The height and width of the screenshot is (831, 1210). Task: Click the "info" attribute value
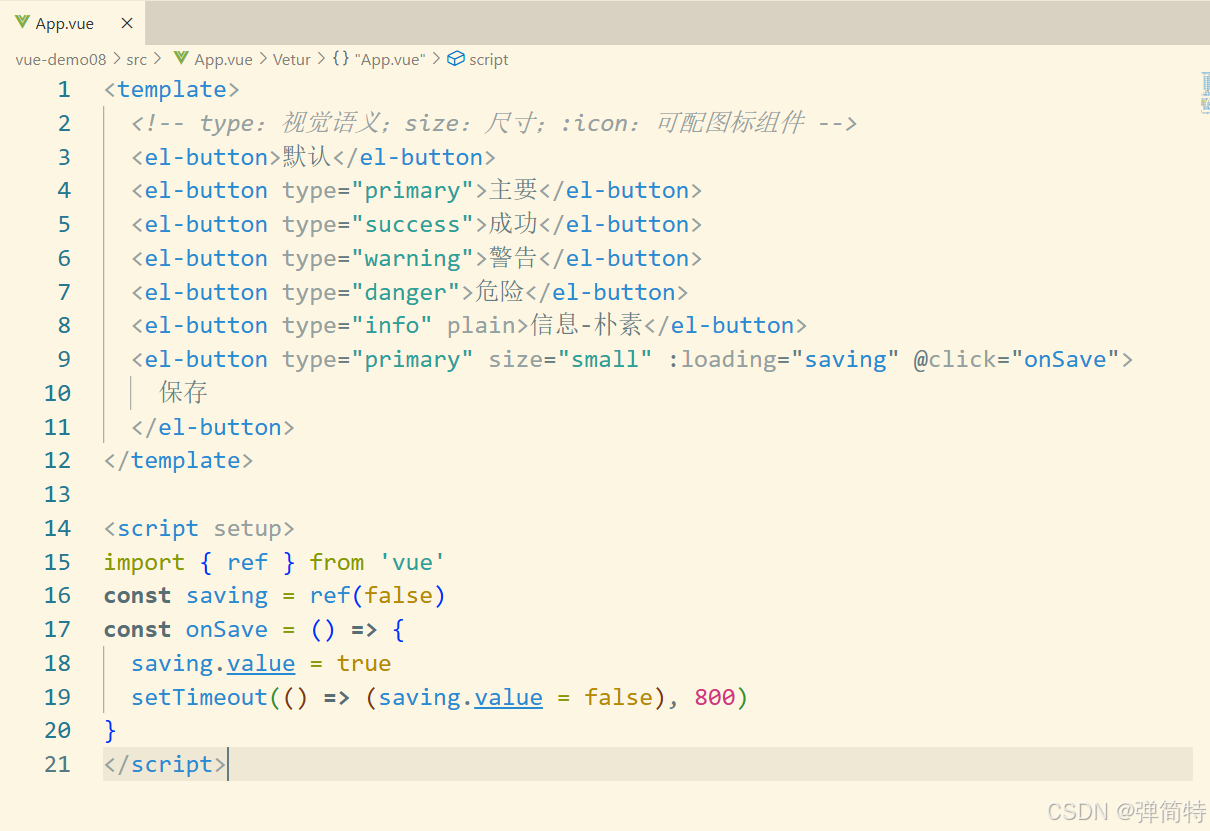click(x=392, y=326)
